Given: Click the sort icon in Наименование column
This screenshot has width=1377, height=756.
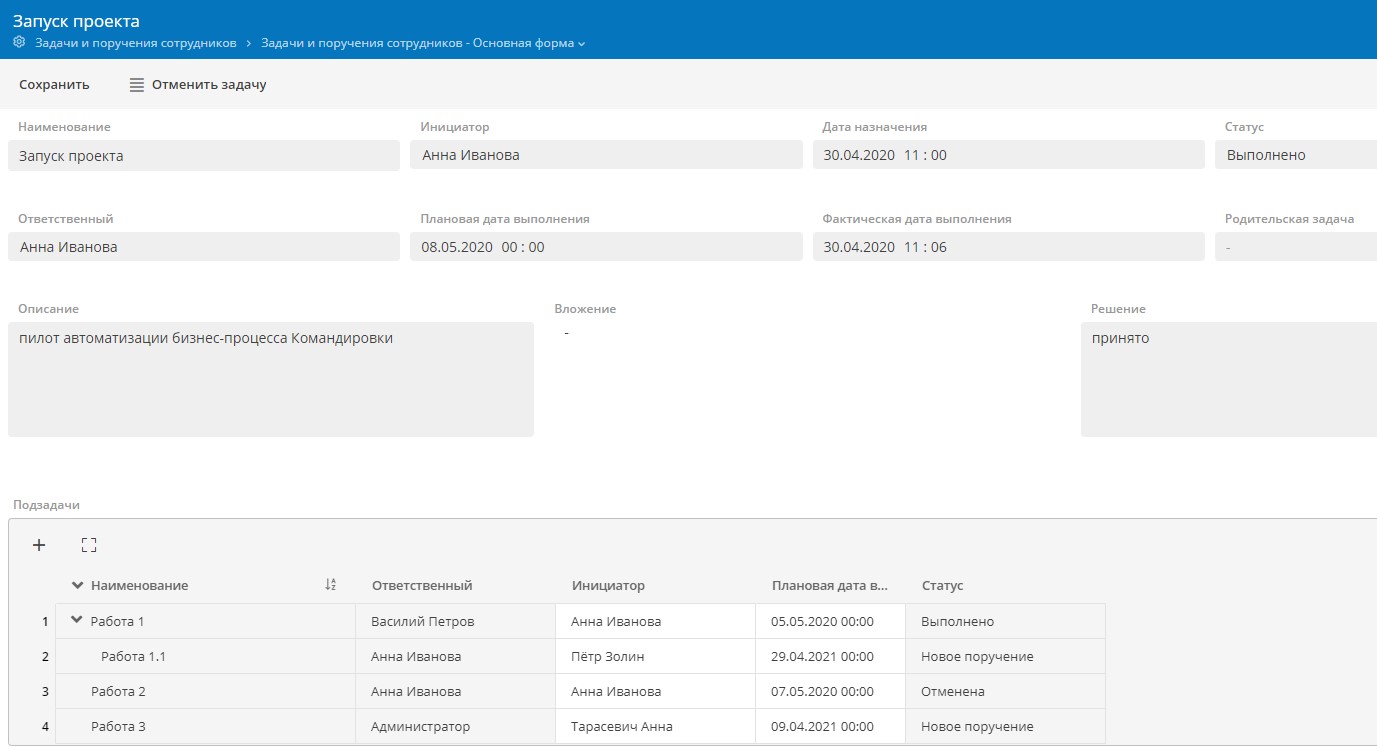Looking at the screenshot, I should point(331,585).
